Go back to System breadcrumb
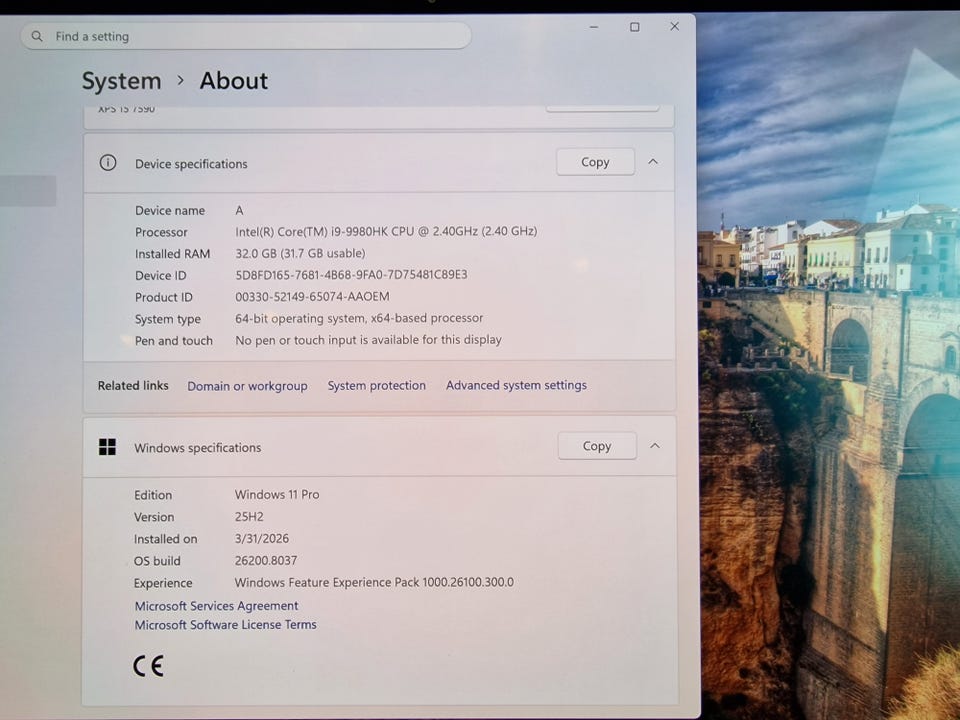This screenshot has width=960, height=720. (121, 81)
